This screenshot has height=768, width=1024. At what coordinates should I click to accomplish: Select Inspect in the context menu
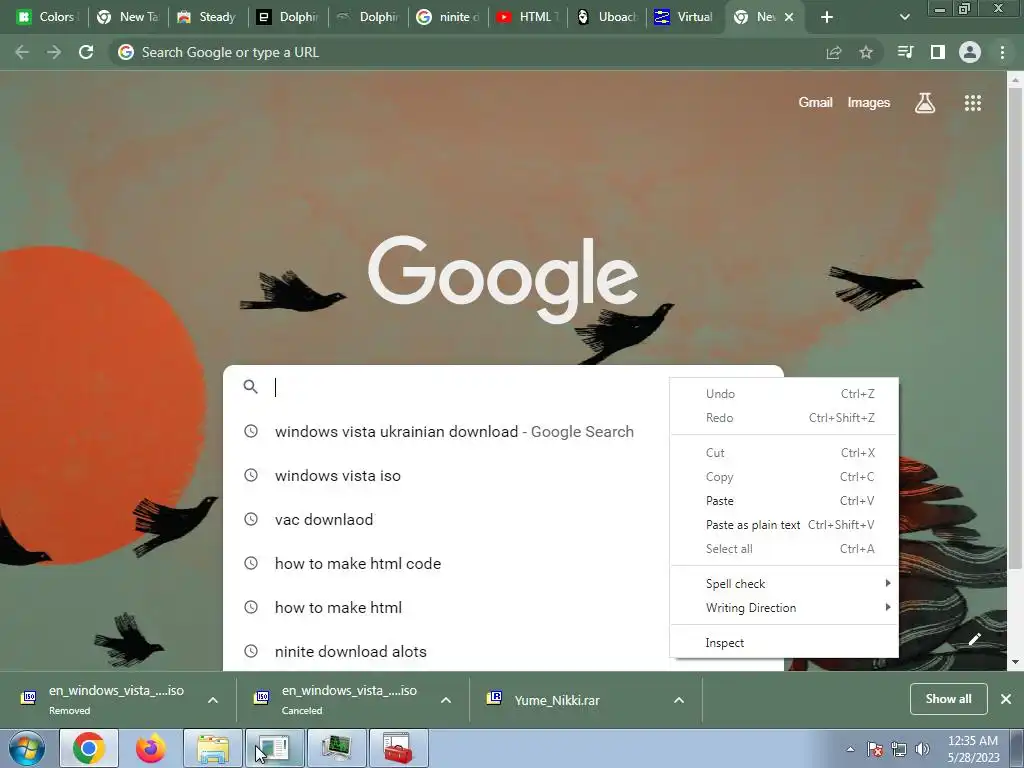click(784, 643)
